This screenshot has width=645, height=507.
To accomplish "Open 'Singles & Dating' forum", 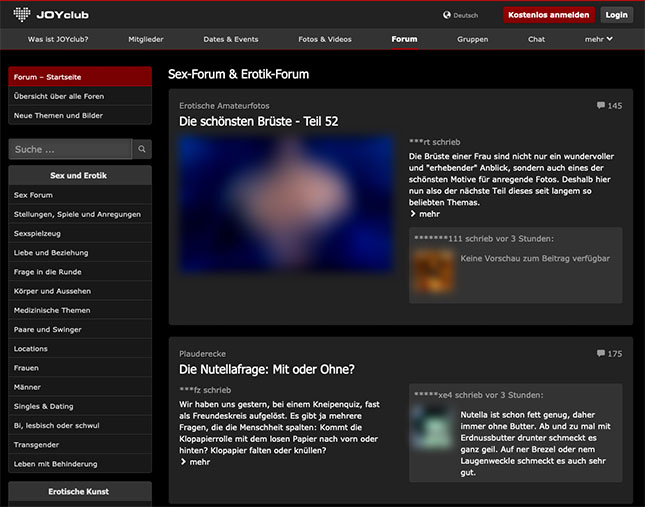I will click(x=80, y=406).
